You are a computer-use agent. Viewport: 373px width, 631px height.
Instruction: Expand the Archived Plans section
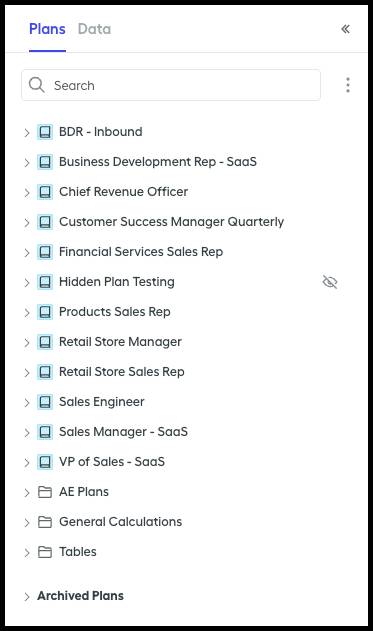click(x=27, y=596)
